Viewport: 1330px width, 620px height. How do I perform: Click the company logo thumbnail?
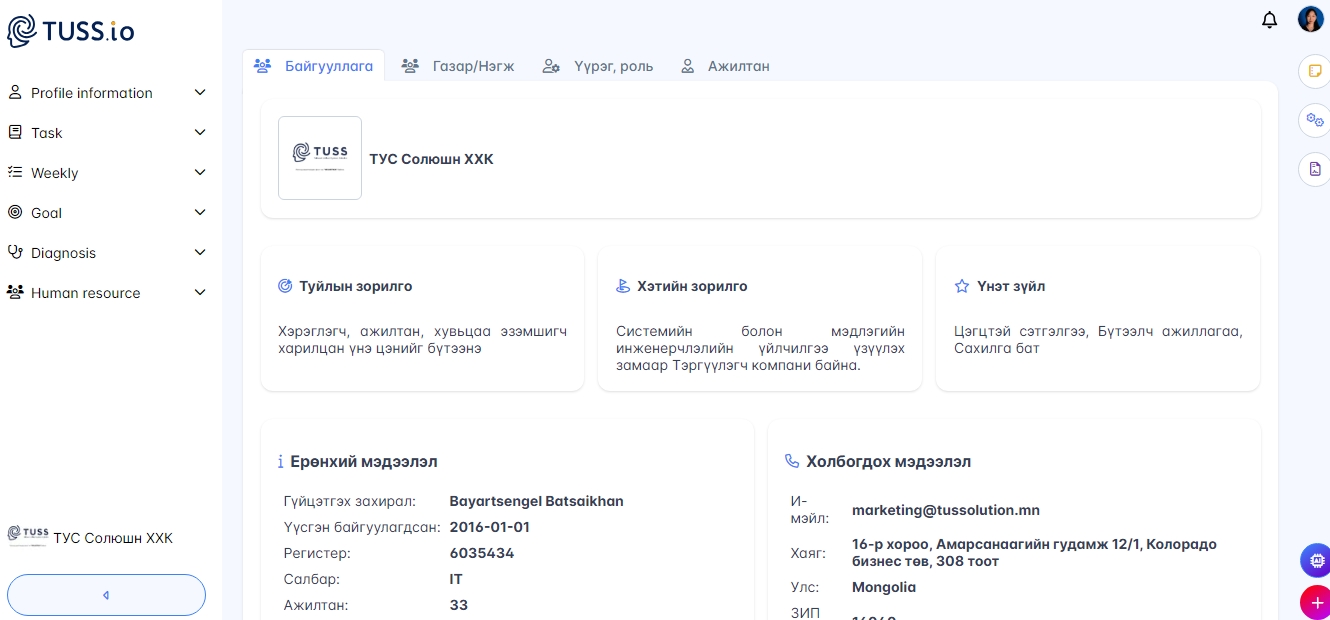coord(320,158)
